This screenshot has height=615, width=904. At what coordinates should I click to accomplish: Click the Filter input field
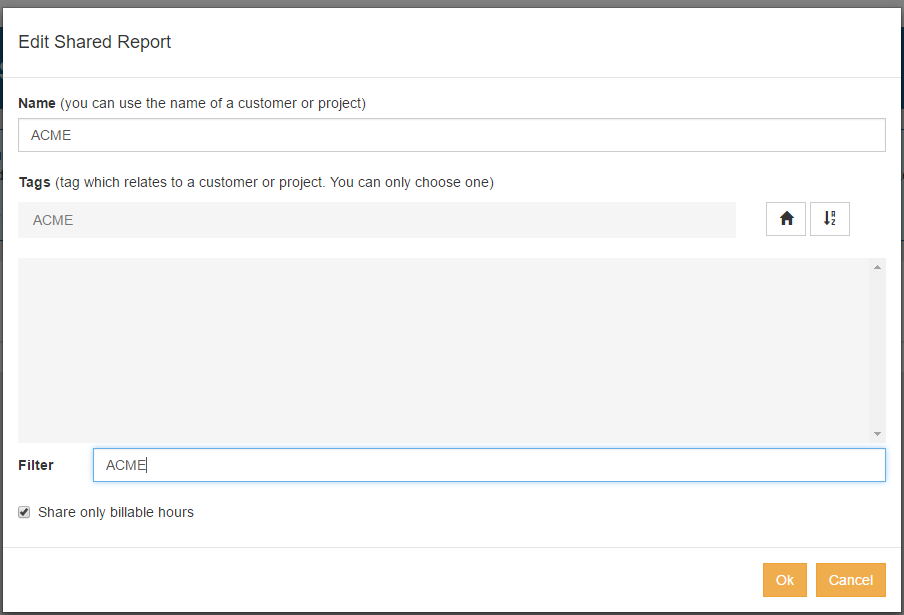[x=489, y=465]
